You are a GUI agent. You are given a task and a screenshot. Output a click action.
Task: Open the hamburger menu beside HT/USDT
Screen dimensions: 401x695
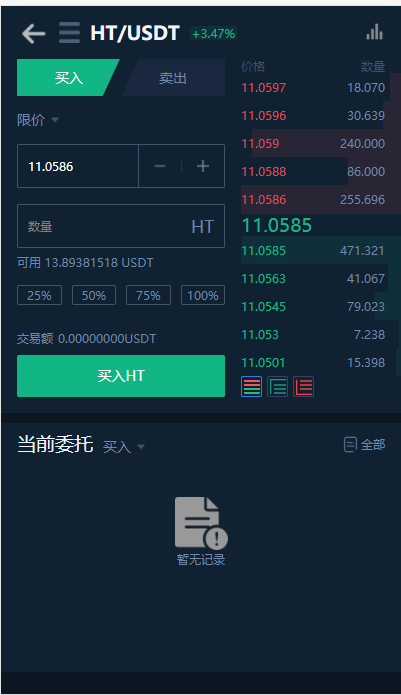[70, 33]
